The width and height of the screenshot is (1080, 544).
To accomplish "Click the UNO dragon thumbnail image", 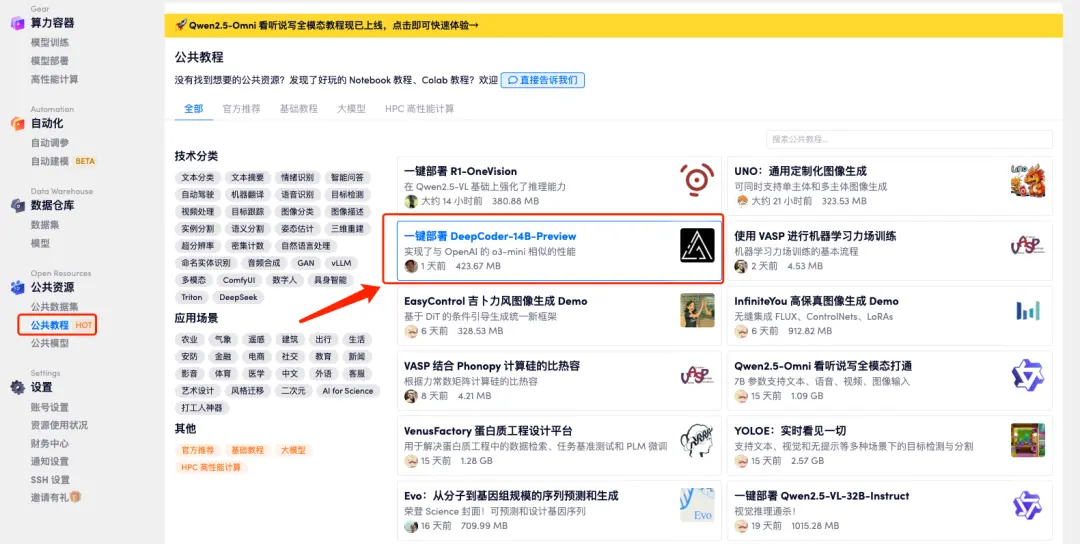I will (1028, 180).
